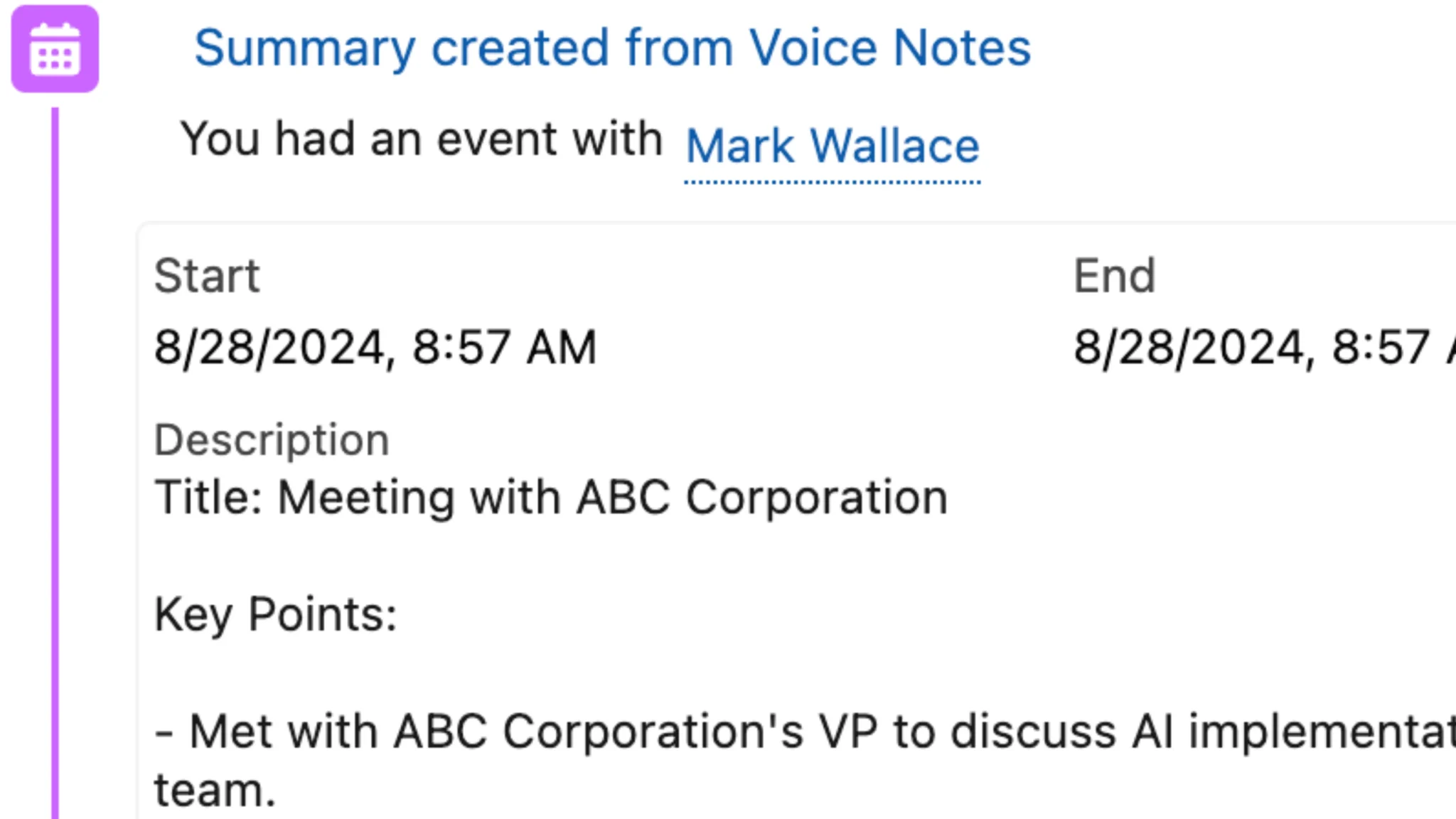Click the purple vertical timeline line

pyautogui.click(x=55, y=462)
